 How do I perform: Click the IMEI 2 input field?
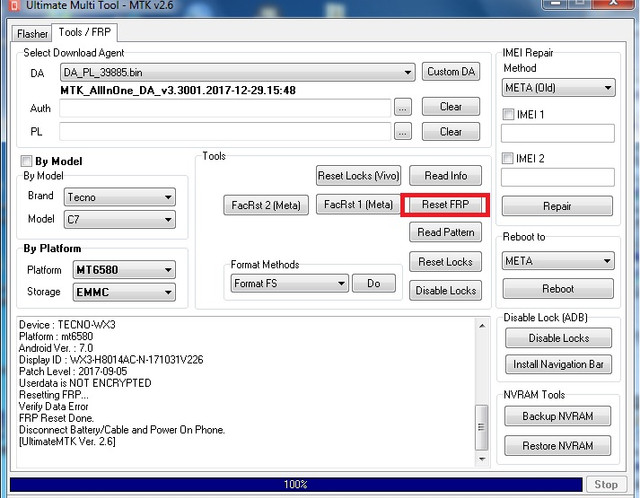coord(558,178)
